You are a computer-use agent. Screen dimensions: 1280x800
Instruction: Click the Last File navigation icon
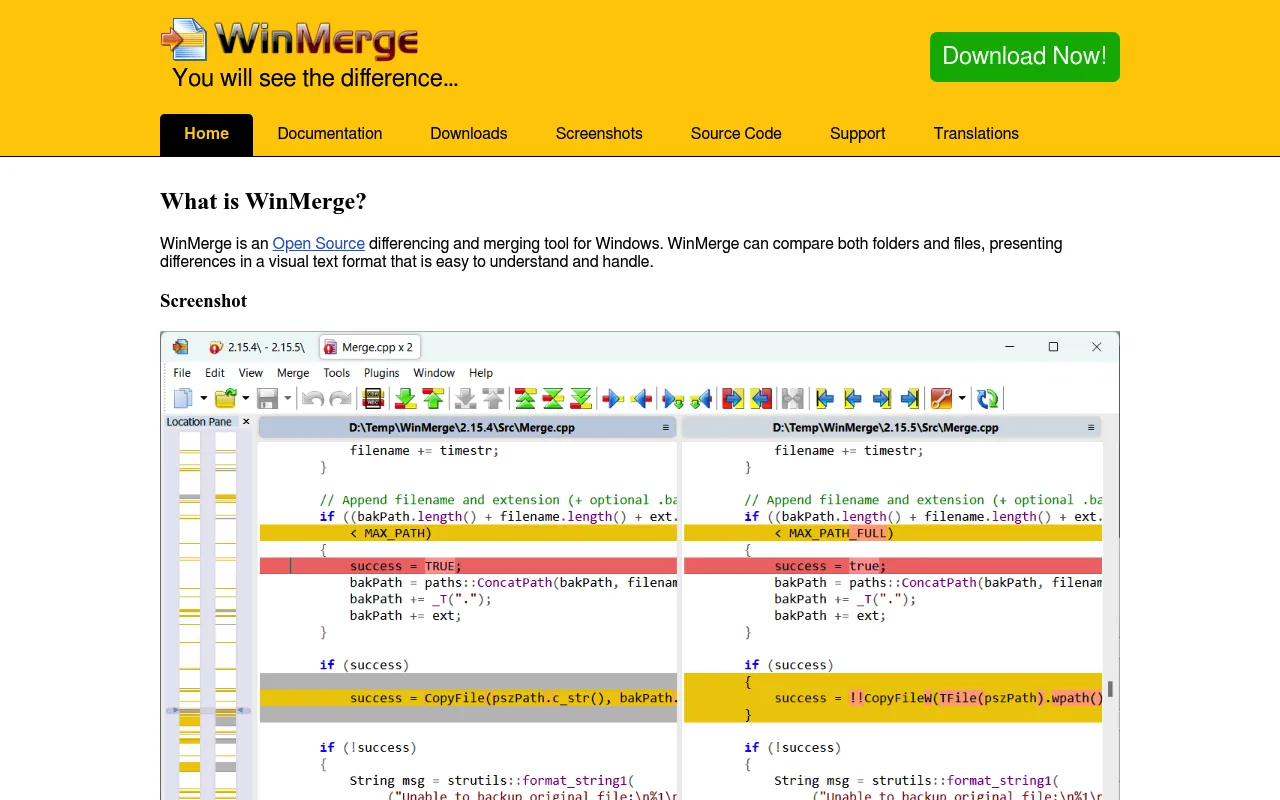click(x=909, y=398)
